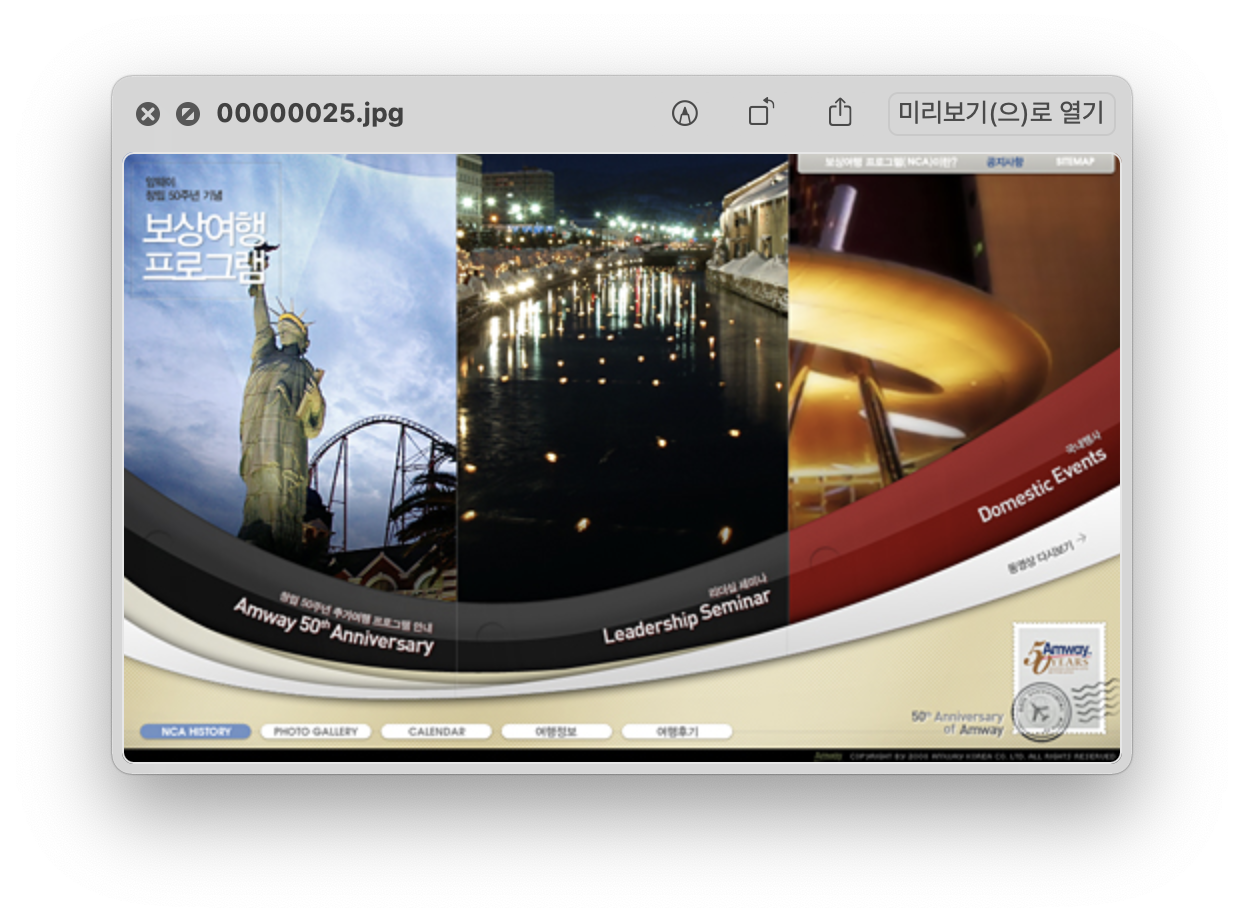Click the PHOTO GALLERY pill in the image
Viewport: 1244px width, 922px height.
(316, 732)
